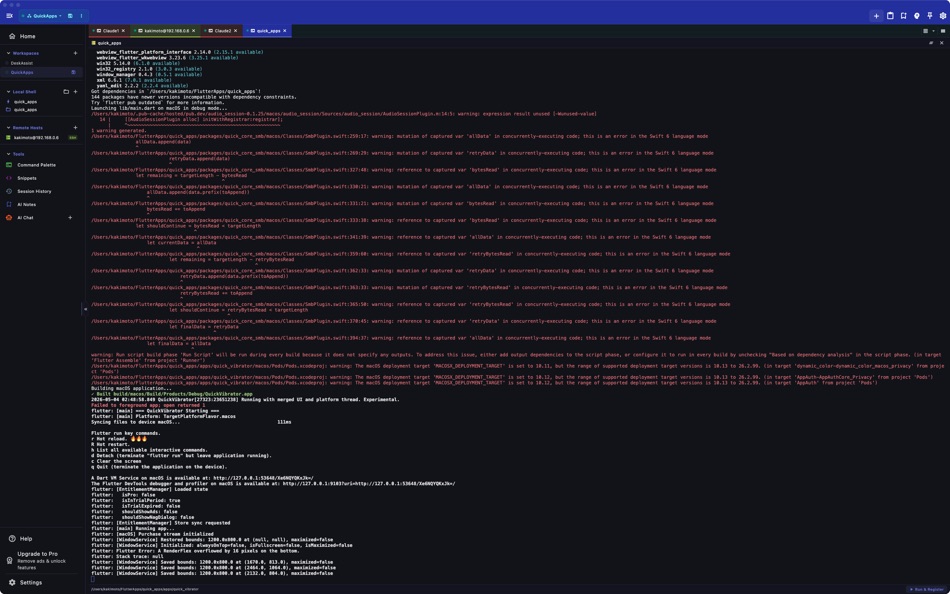Image resolution: width=950 pixels, height=594 pixels.
Task: Click the 'Stack trace: null' terminal line
Action: [x=127, y=556]
